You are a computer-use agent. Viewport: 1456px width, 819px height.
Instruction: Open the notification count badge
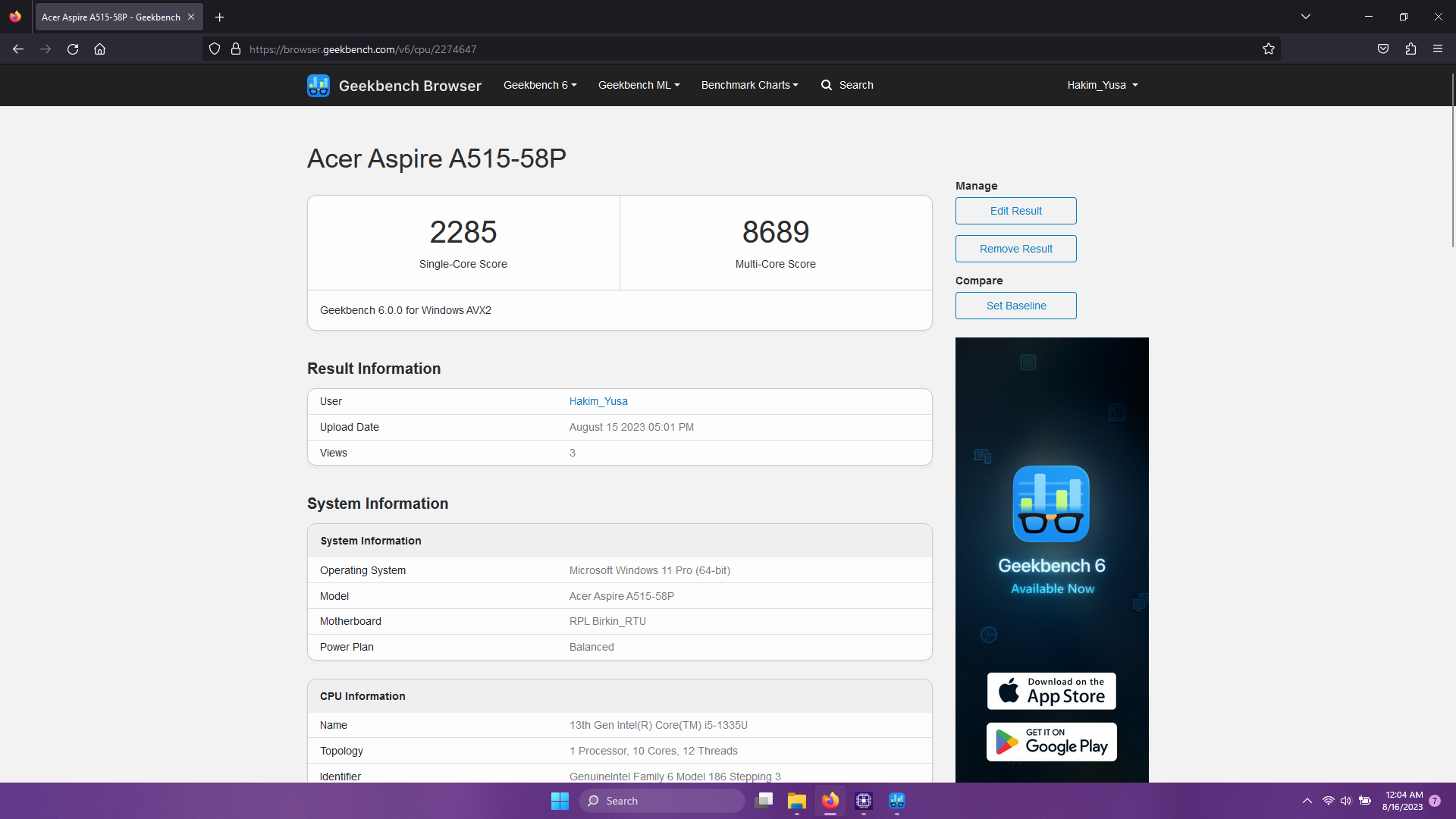(x=1435, y=801)
